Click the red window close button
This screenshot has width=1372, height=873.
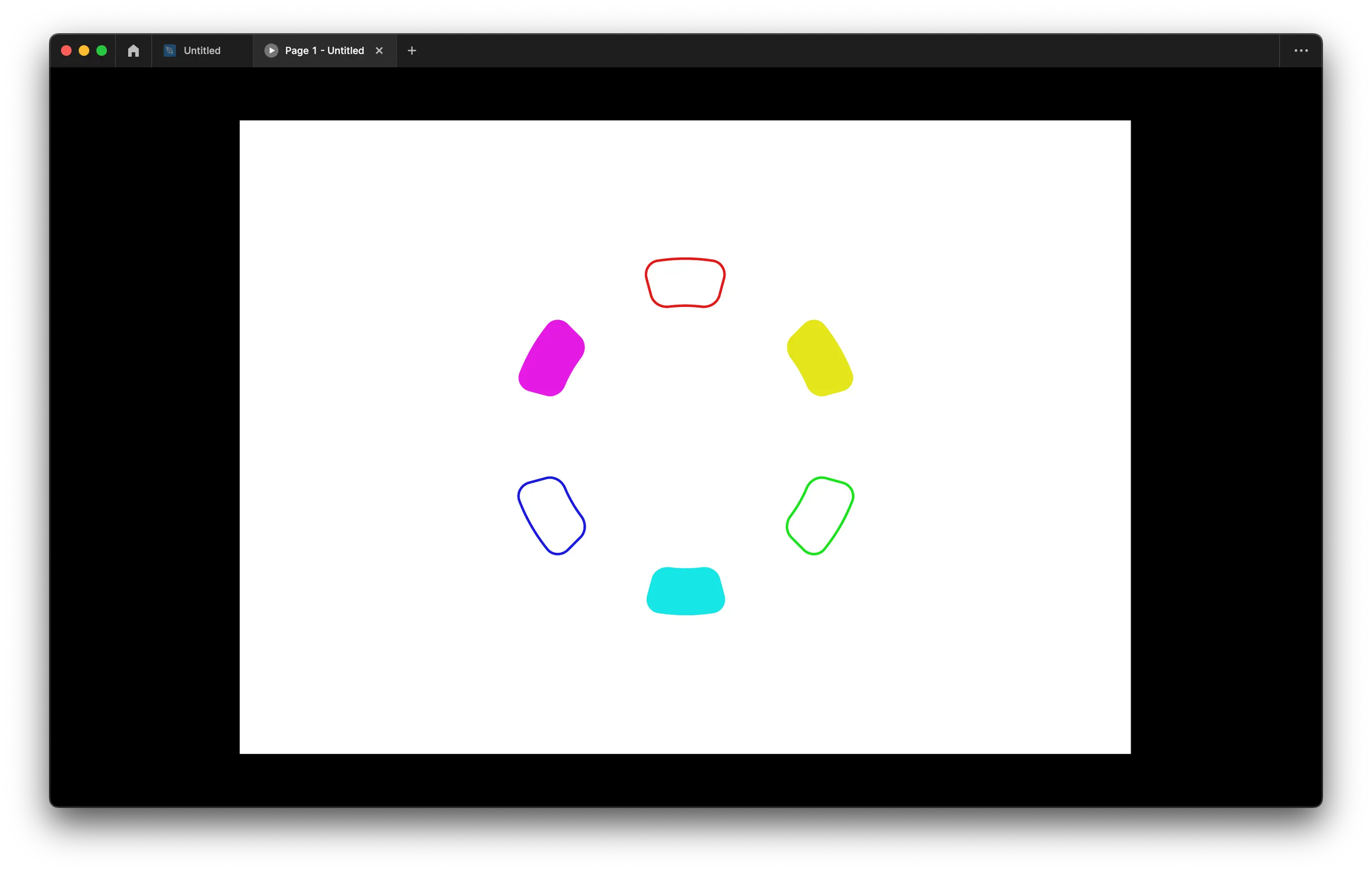coord(66,51)
